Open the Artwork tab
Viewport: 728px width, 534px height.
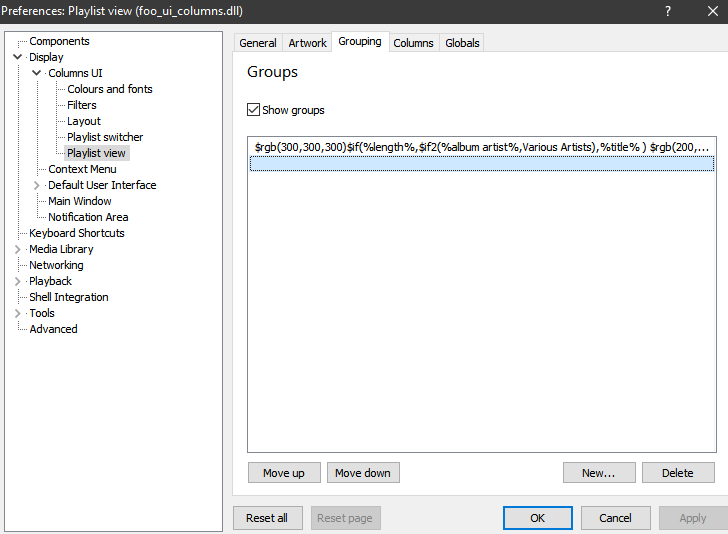(307, 43)
